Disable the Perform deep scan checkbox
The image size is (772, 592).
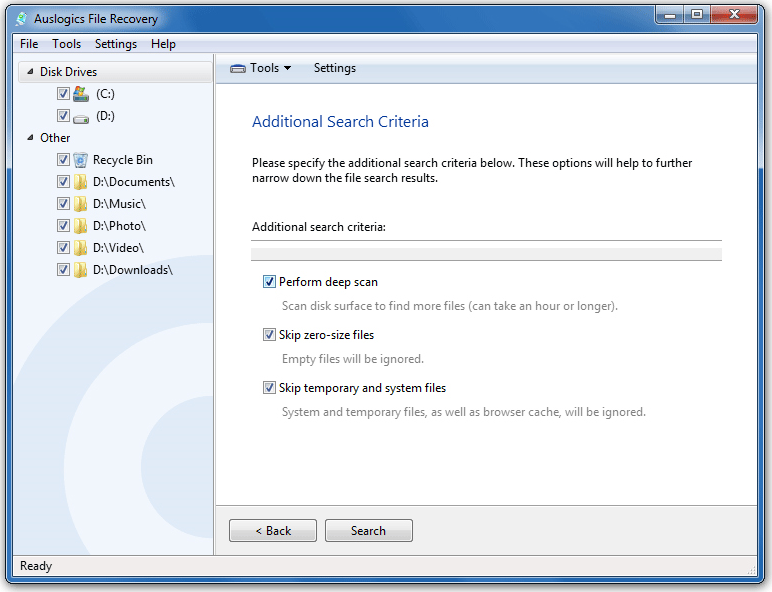269,282
